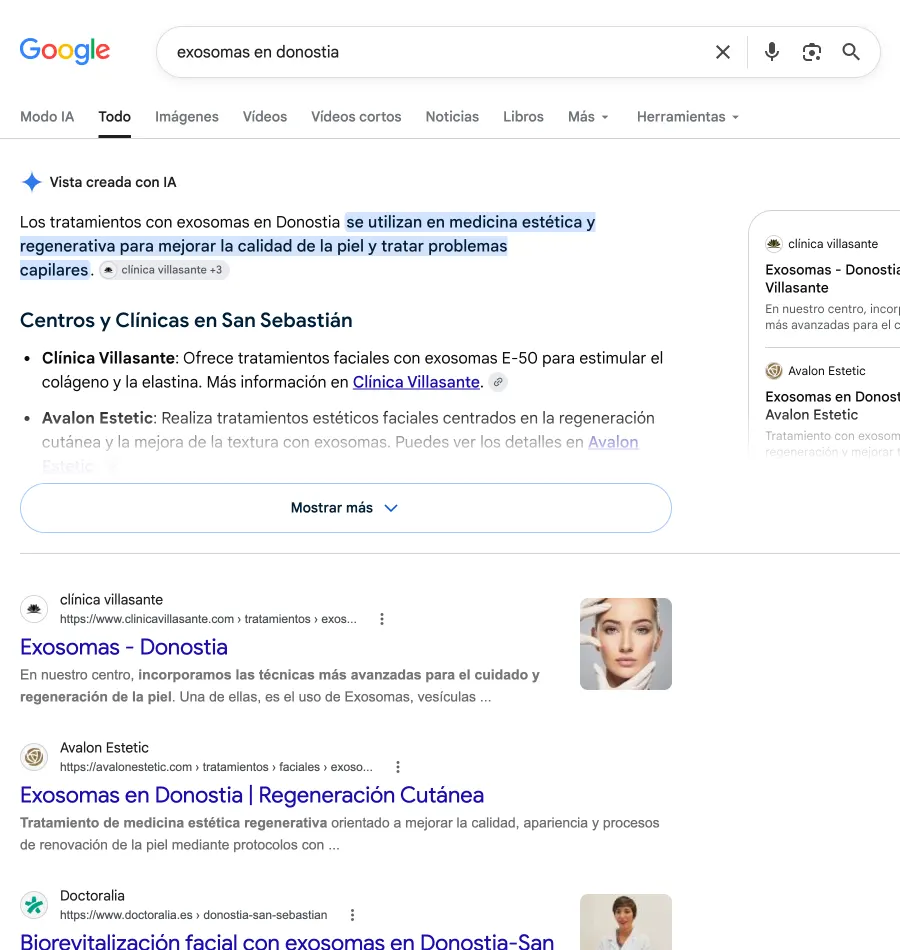Switch to the Noticias tab
The width and height of the screenshot is (900, 950).
pos(452,116)
